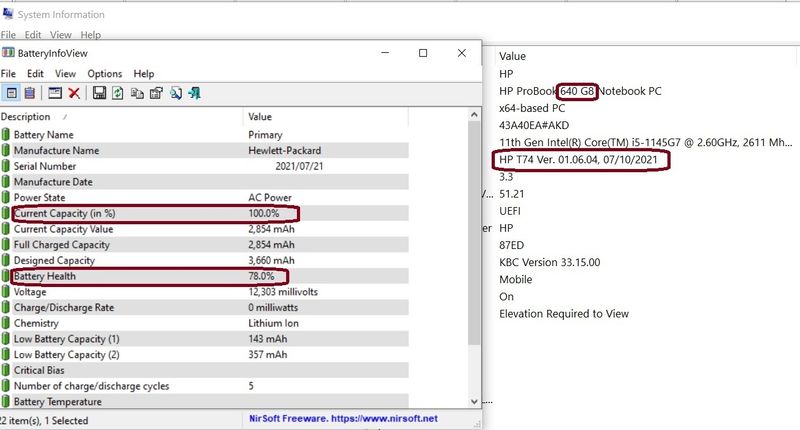
Task: Open Edit menu in System Information window
Action: click(x=33, y=35)
